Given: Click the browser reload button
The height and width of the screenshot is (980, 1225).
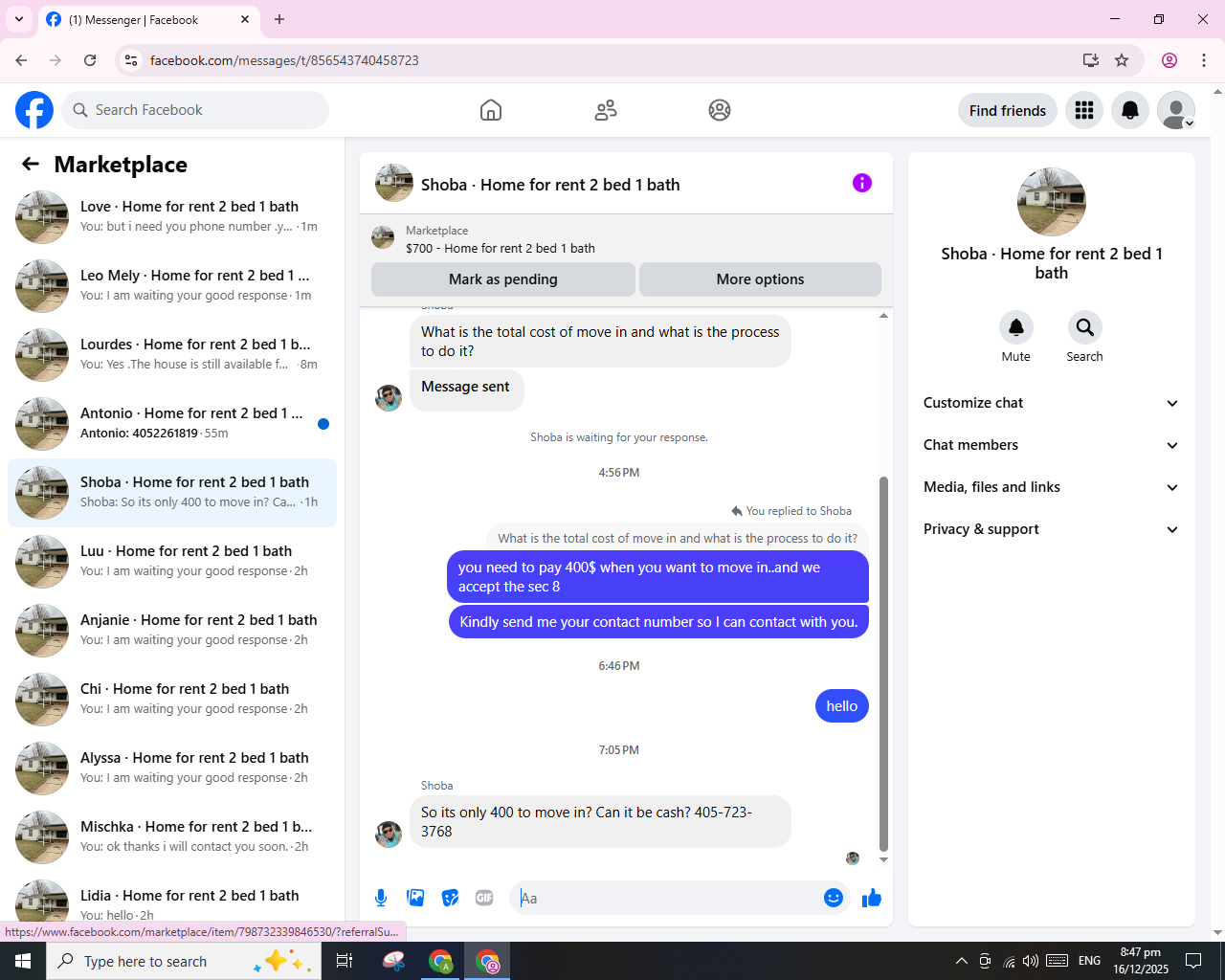Looking at the screenshot, I should coord(90,60).
